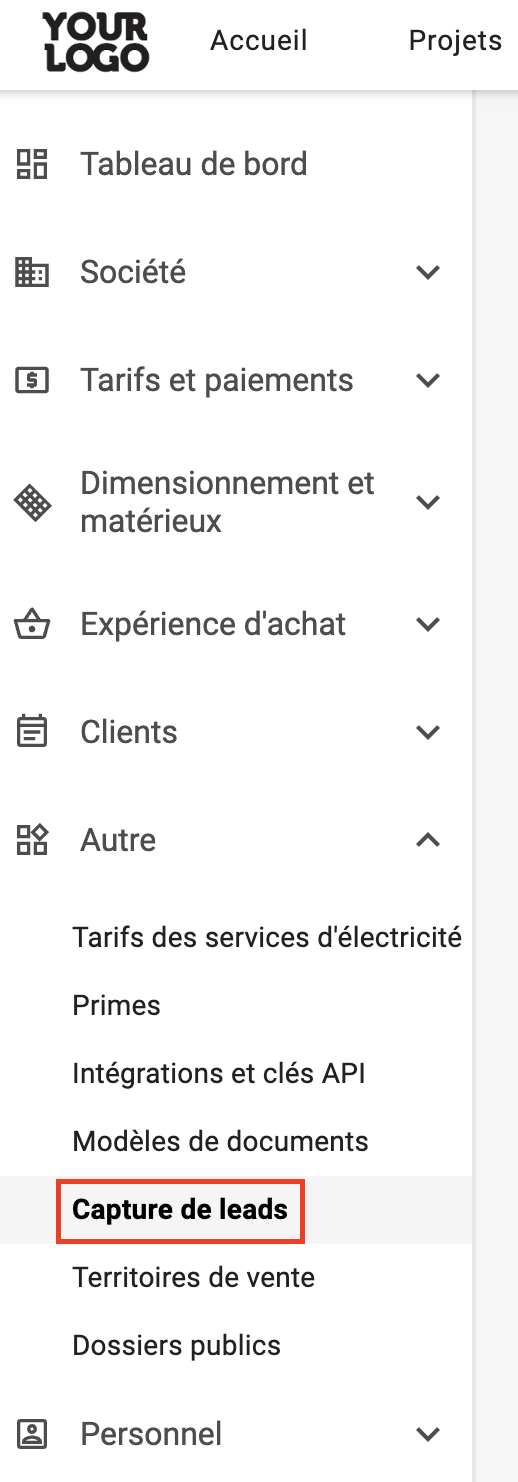The image size is (518, 1482).
Task: Click the Autre widgets icon
Action: click(32, 840)
